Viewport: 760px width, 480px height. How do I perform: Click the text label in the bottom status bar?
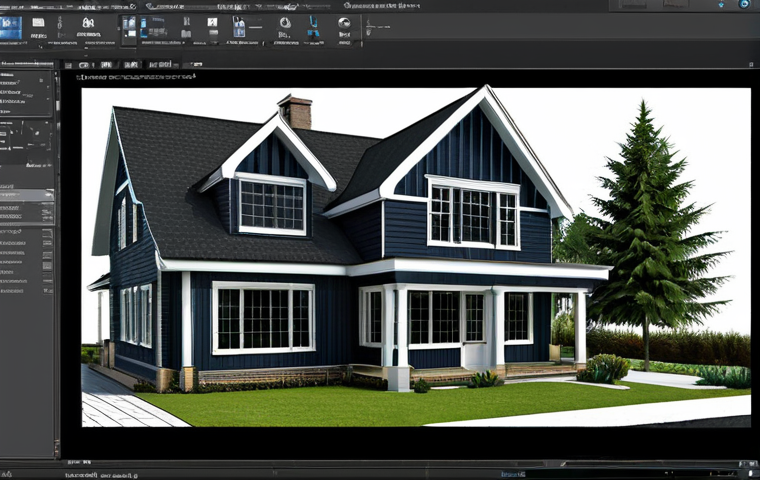pyautogui.click(x=101, y=475)
